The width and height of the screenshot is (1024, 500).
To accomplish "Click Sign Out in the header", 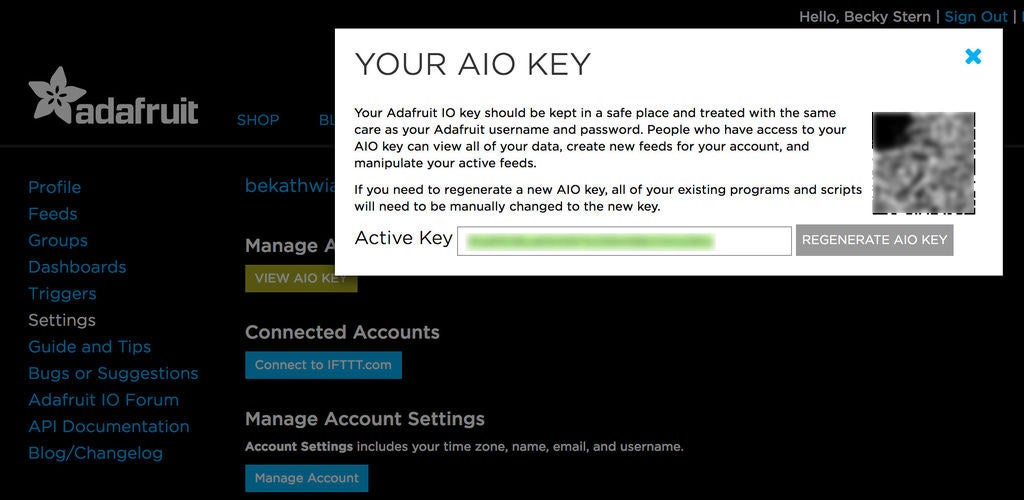I will coord(976,17).
